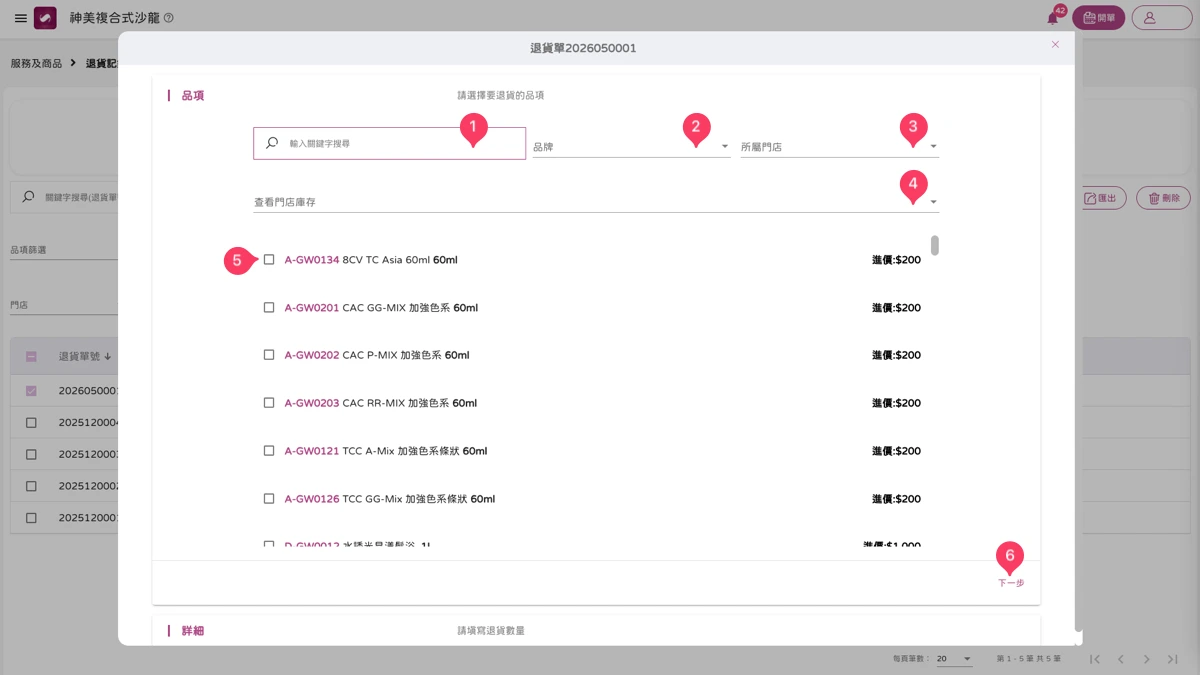Click 進價:$200 on the A-GW0126 row
Viewport: 1200px width, 675px height.
[896, 499]
